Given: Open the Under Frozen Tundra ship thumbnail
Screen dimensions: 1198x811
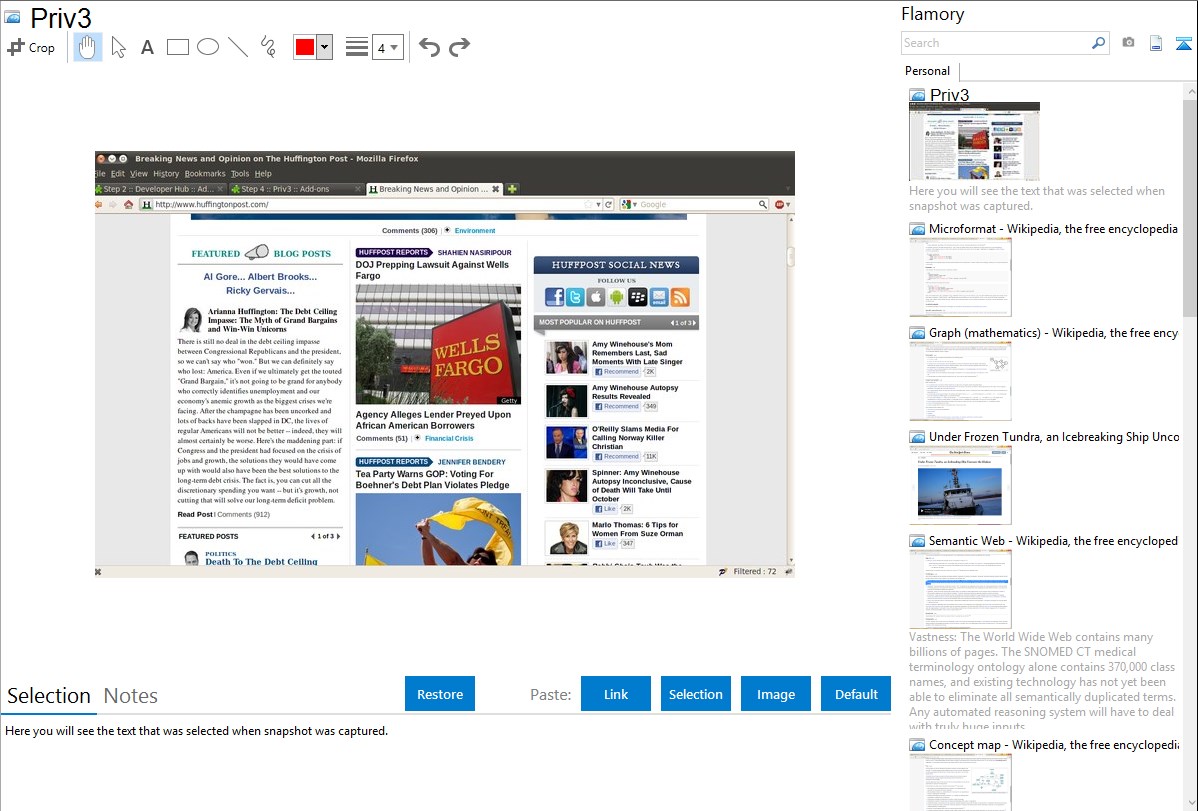Looking at the screenshot, I should [960, 485].
